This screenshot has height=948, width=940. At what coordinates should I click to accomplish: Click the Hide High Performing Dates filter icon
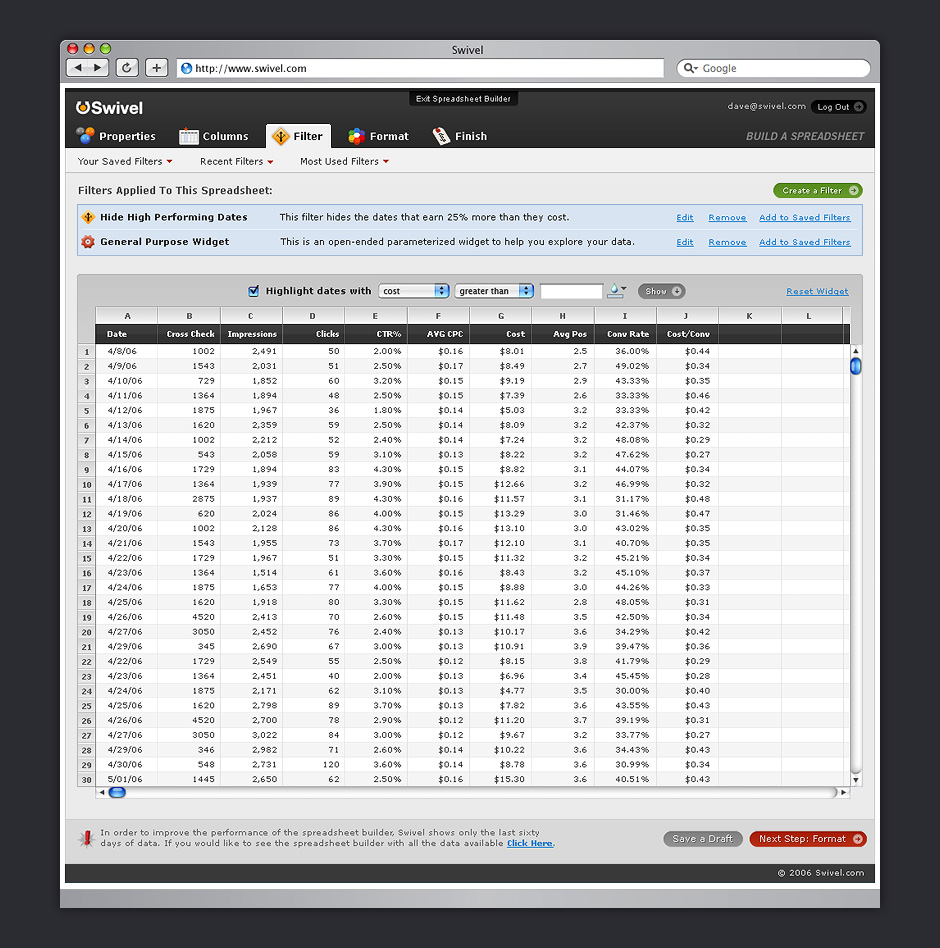pyautogui.click(x=88, y=217)
